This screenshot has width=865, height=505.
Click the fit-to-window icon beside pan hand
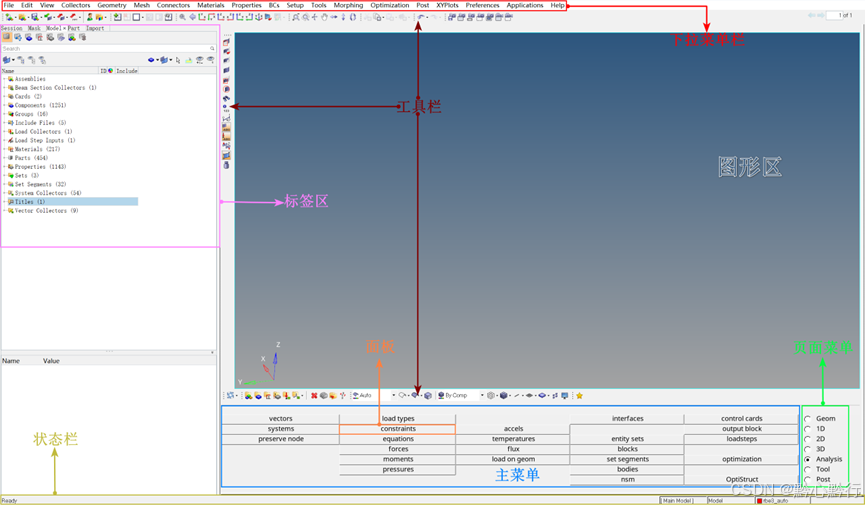click(314, 17)
